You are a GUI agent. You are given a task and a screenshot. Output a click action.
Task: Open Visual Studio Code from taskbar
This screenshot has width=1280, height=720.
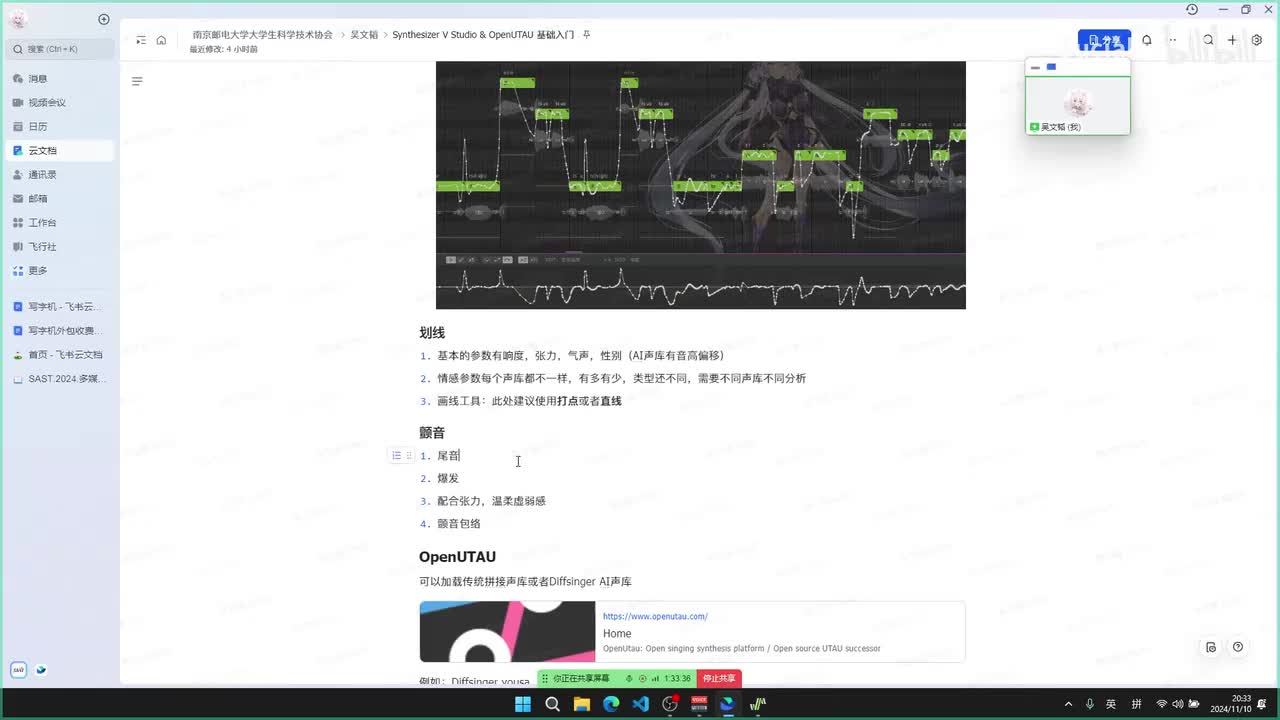click(641, 704)
